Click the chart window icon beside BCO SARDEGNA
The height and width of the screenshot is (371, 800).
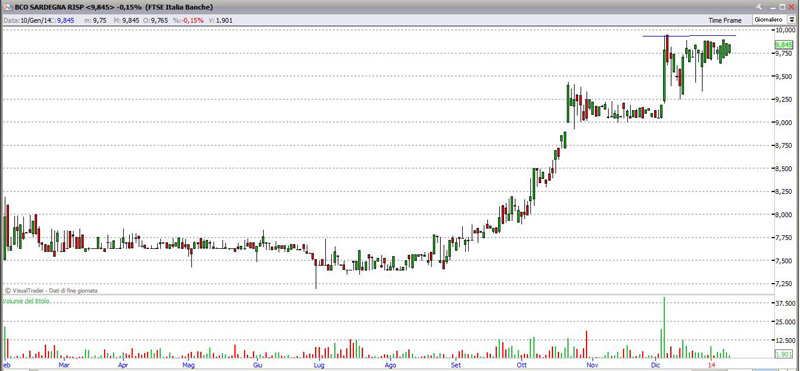tap(7, 7)
